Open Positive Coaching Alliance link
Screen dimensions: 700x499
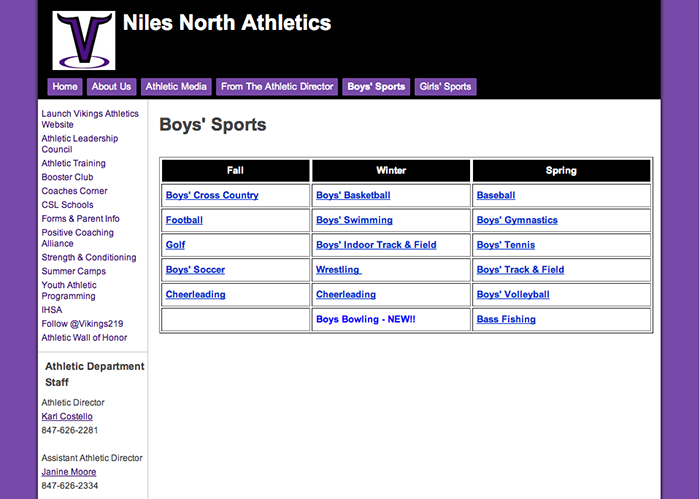(x=77, y=238)
